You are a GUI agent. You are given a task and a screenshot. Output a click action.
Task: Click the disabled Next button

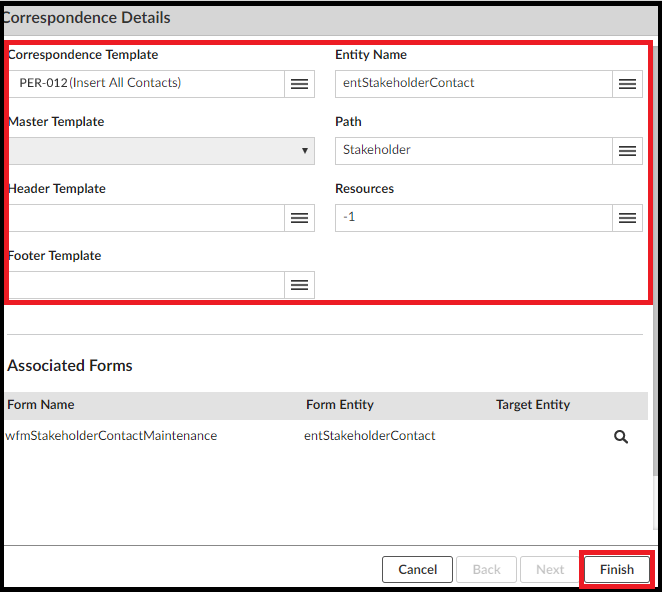pos(550,570)
